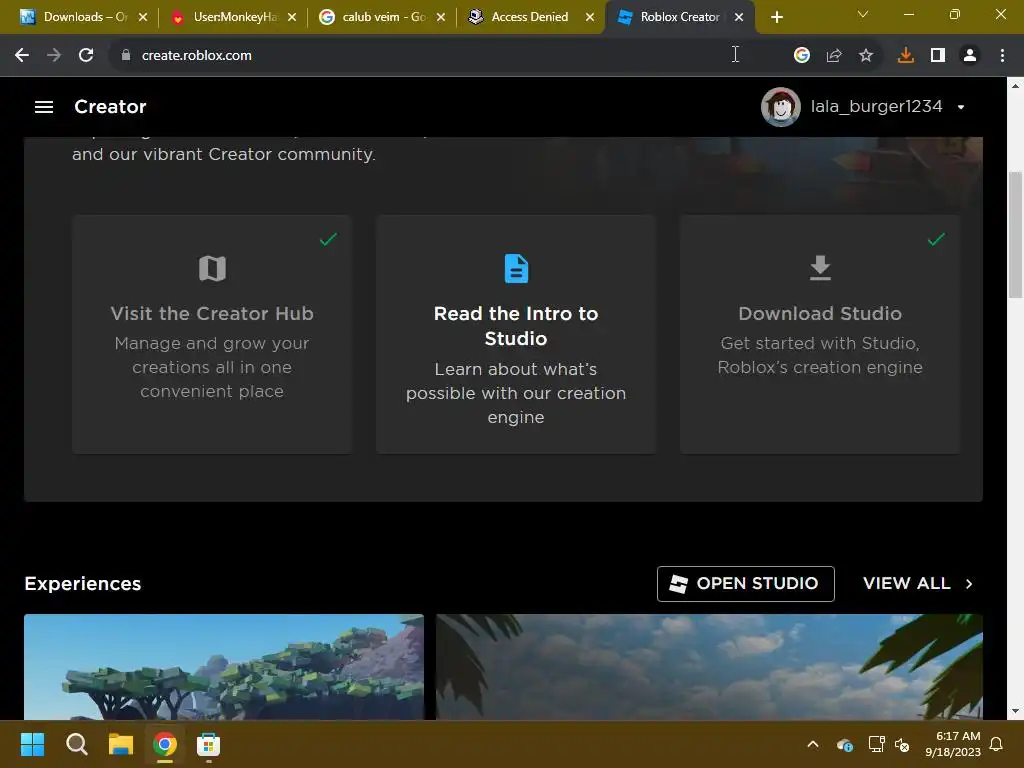Open a new browser tab with plus
The image size is (1024, 768).
click(776, 17)
